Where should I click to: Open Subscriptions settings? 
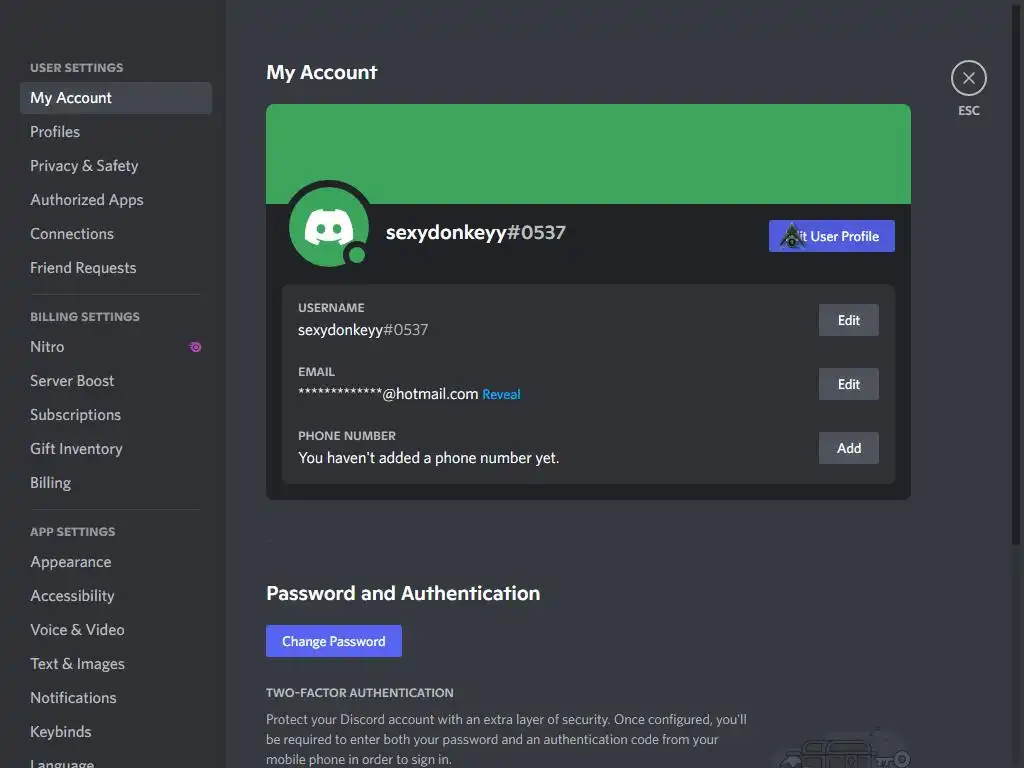click(x=116, y=415)
